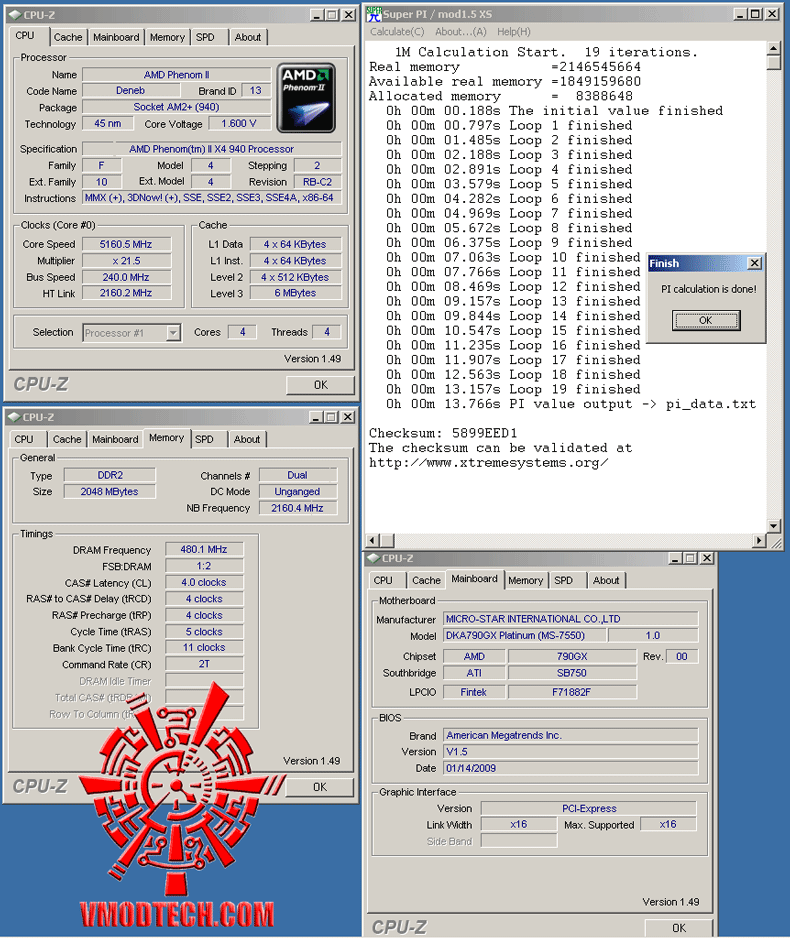The image size is (790, 938).
Task: Click OK in the Mainboard CPU-Z window
Action: pyautogui.click(x=679, y=928)
